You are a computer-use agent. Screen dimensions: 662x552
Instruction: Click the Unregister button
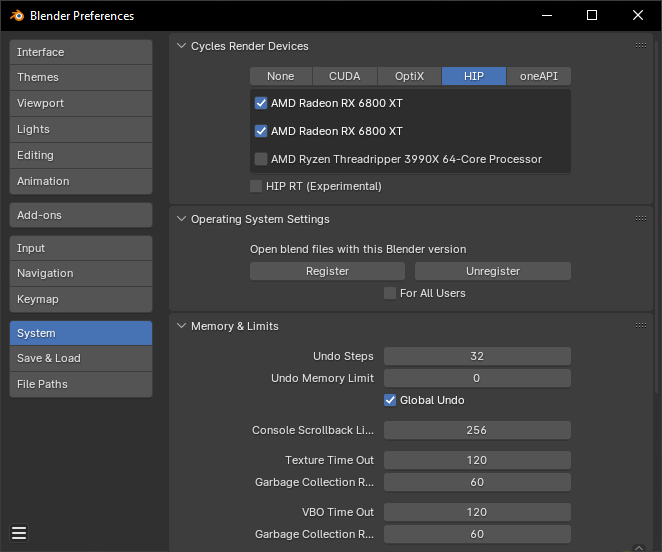pyautogui.click(x=493, y=271)
